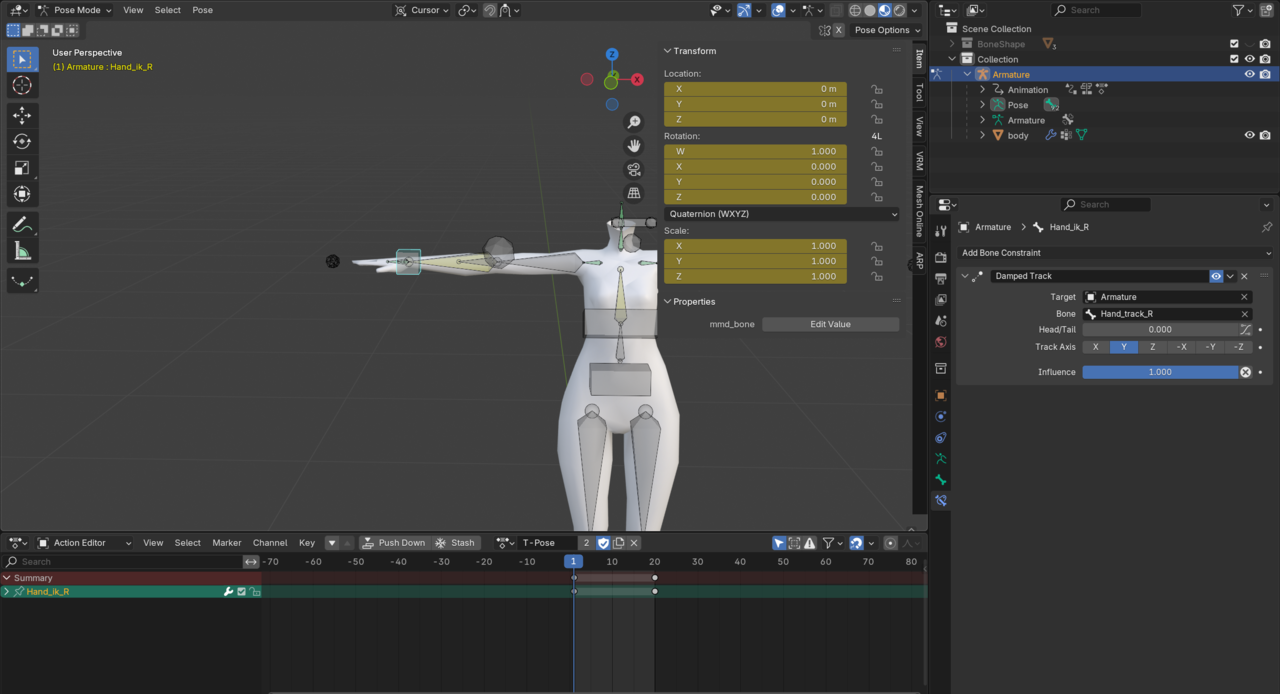1280x694 pixels.
Task: Switch viewport shading to Wireframe
Action: click(855, 10)
